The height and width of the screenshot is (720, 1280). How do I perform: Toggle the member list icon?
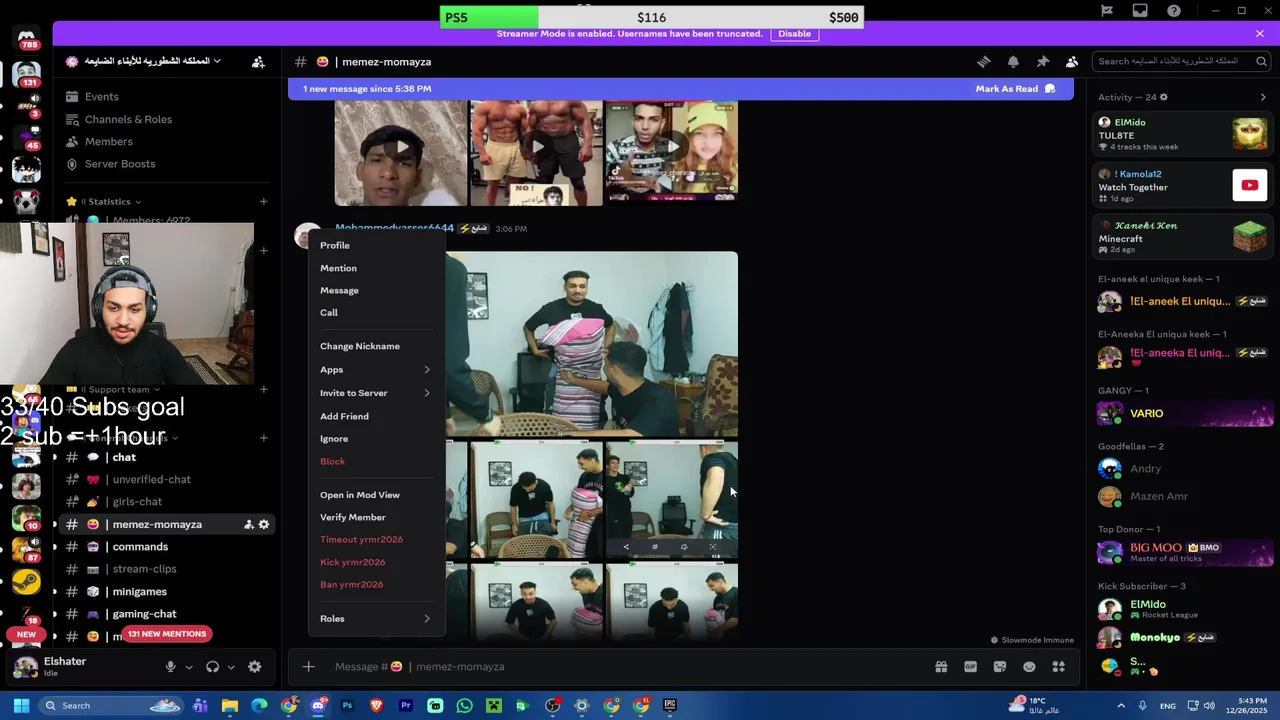tap(1072, 62)
